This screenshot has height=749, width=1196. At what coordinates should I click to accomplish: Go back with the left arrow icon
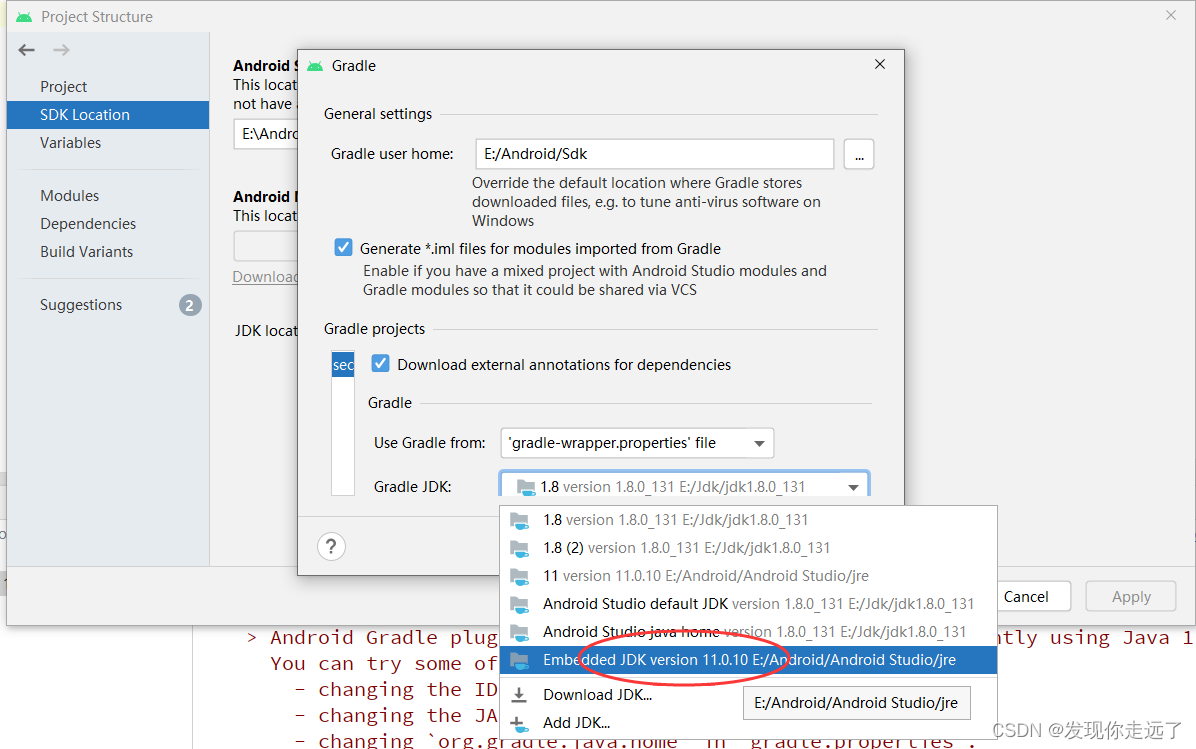27,50
